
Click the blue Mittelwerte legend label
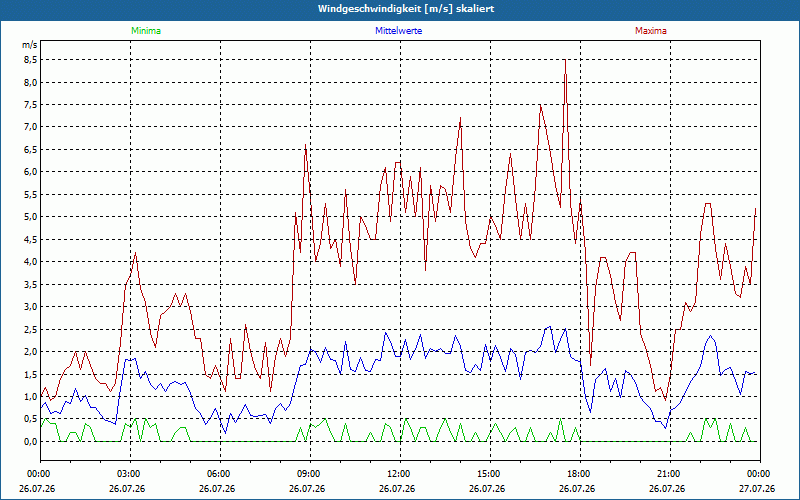tap(398, 31)
